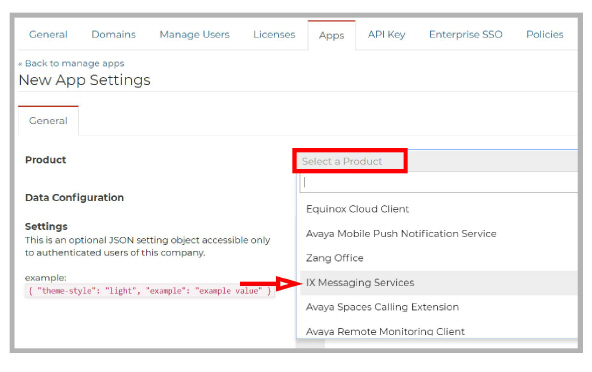Switch to the Domains tab

[114, 34]
